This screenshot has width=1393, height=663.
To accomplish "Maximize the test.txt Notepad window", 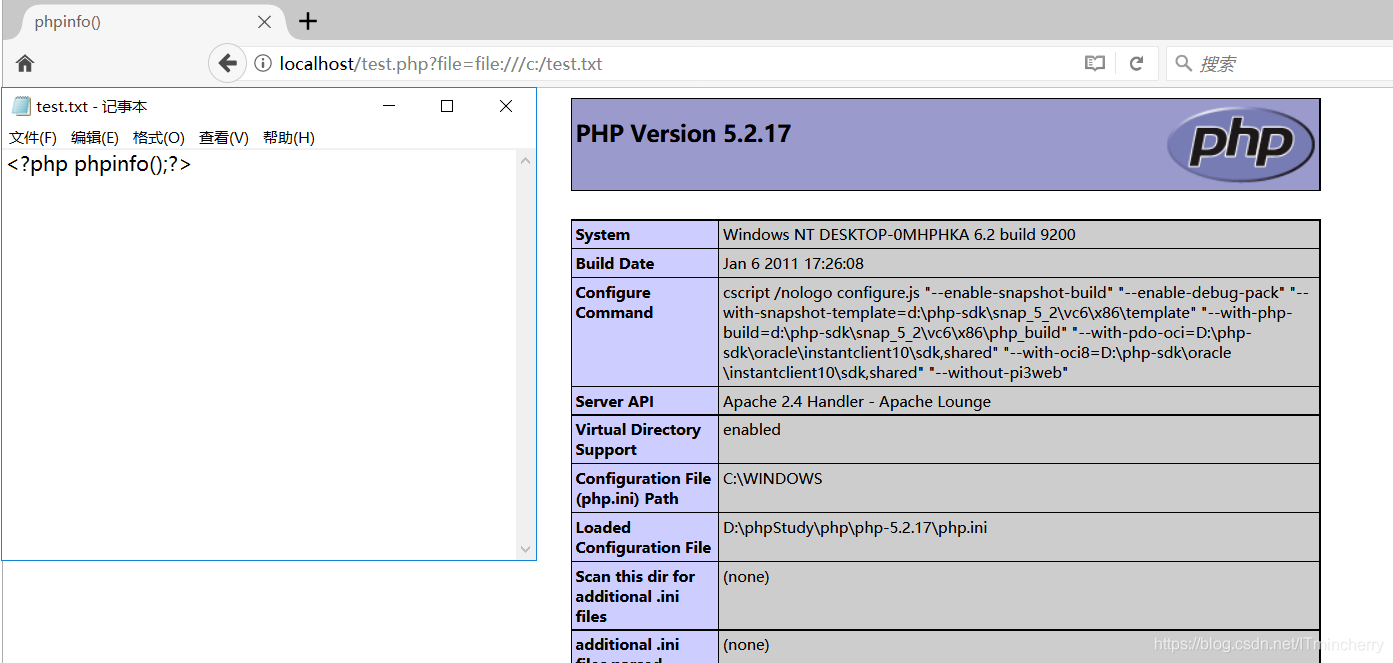I will [447, 106].
